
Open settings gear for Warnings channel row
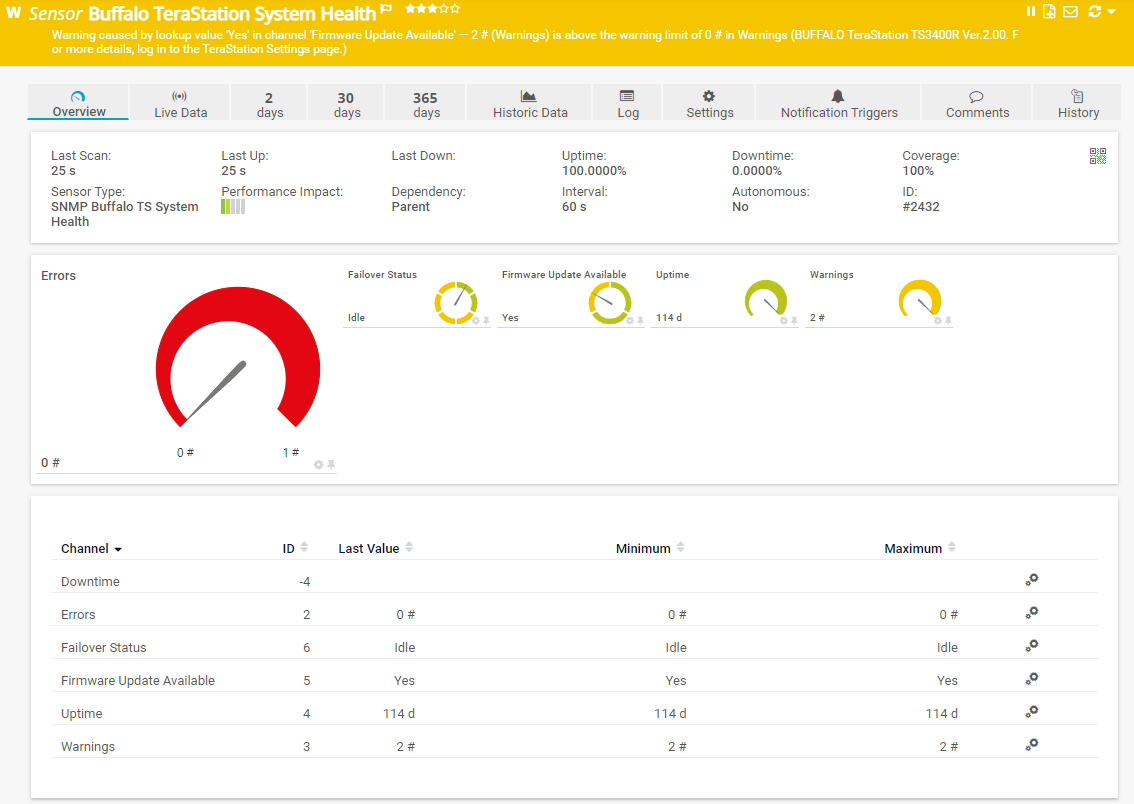click(1032, 745)
